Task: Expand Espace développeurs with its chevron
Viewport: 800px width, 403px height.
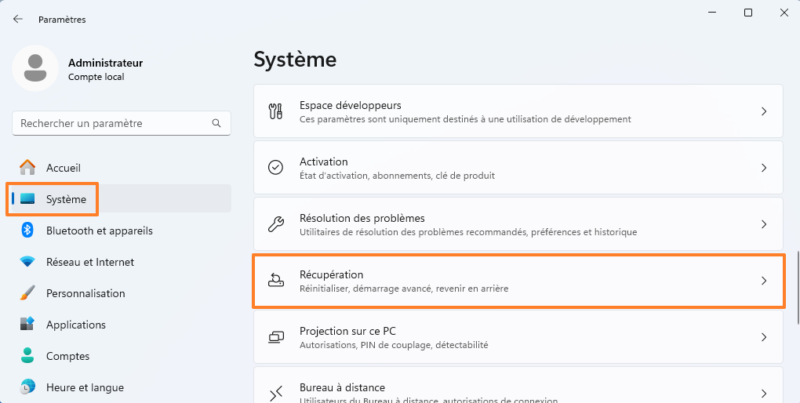Action: pyautogui.click(x=764, y=112)
